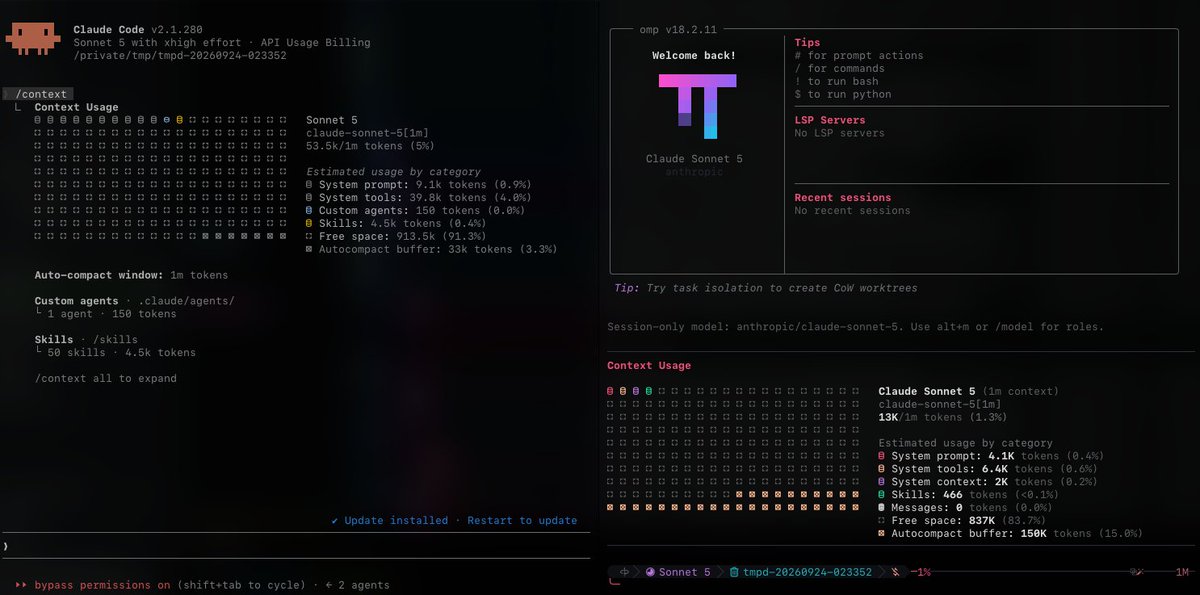Click the Claude Code pixel mascot logo

click(x=33, y=38)
